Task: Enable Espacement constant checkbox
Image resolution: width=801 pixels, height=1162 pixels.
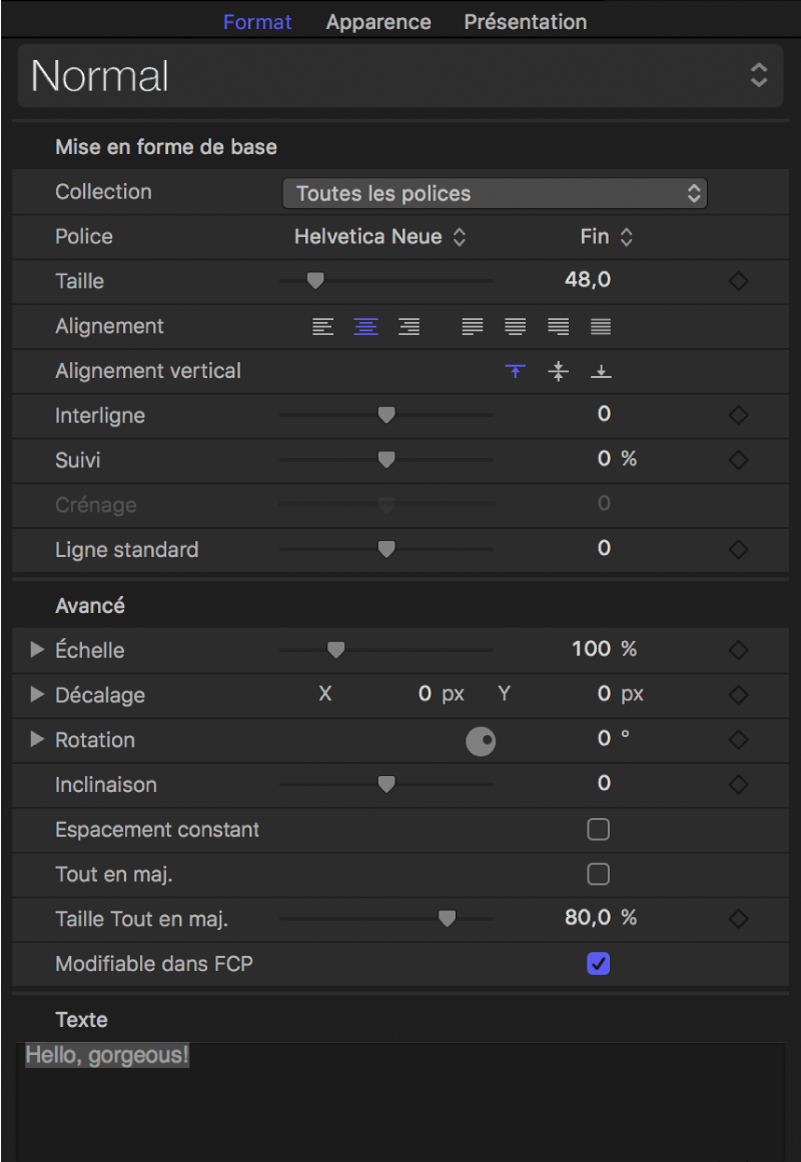Action: (x=598, y=830)
